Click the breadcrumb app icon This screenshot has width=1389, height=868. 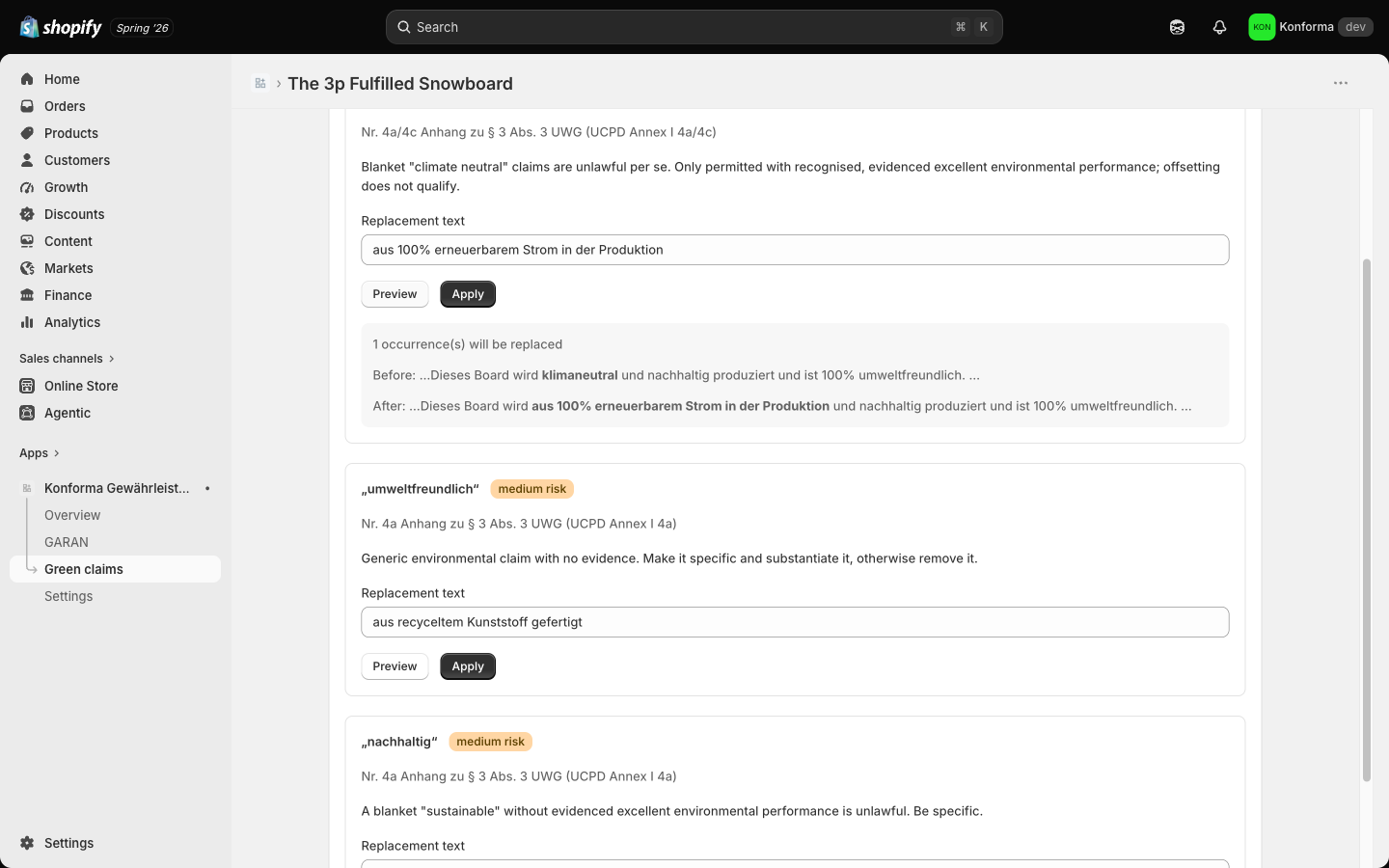pos(260,83)
